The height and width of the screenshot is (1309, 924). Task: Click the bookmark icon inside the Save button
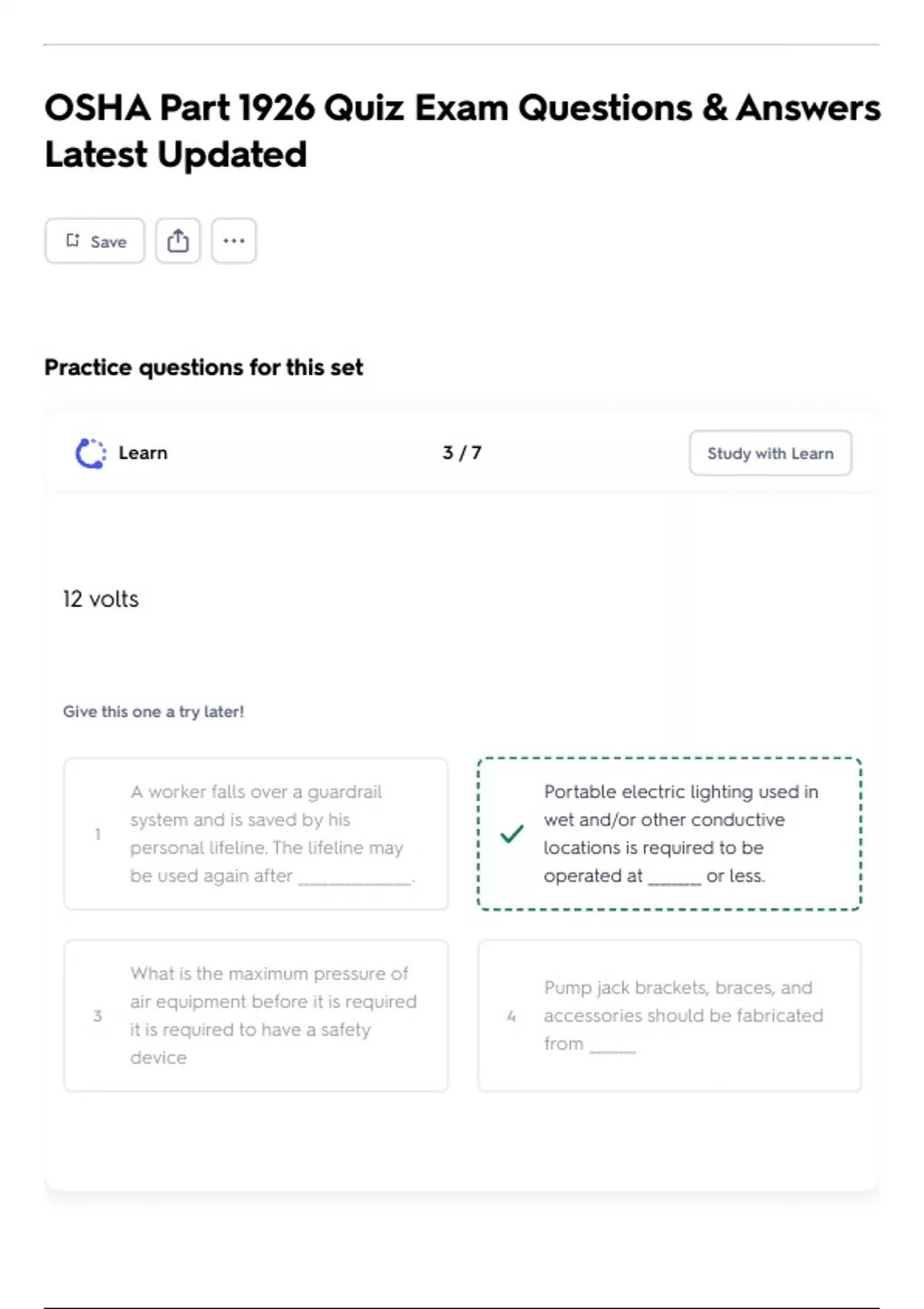[73, 240]
